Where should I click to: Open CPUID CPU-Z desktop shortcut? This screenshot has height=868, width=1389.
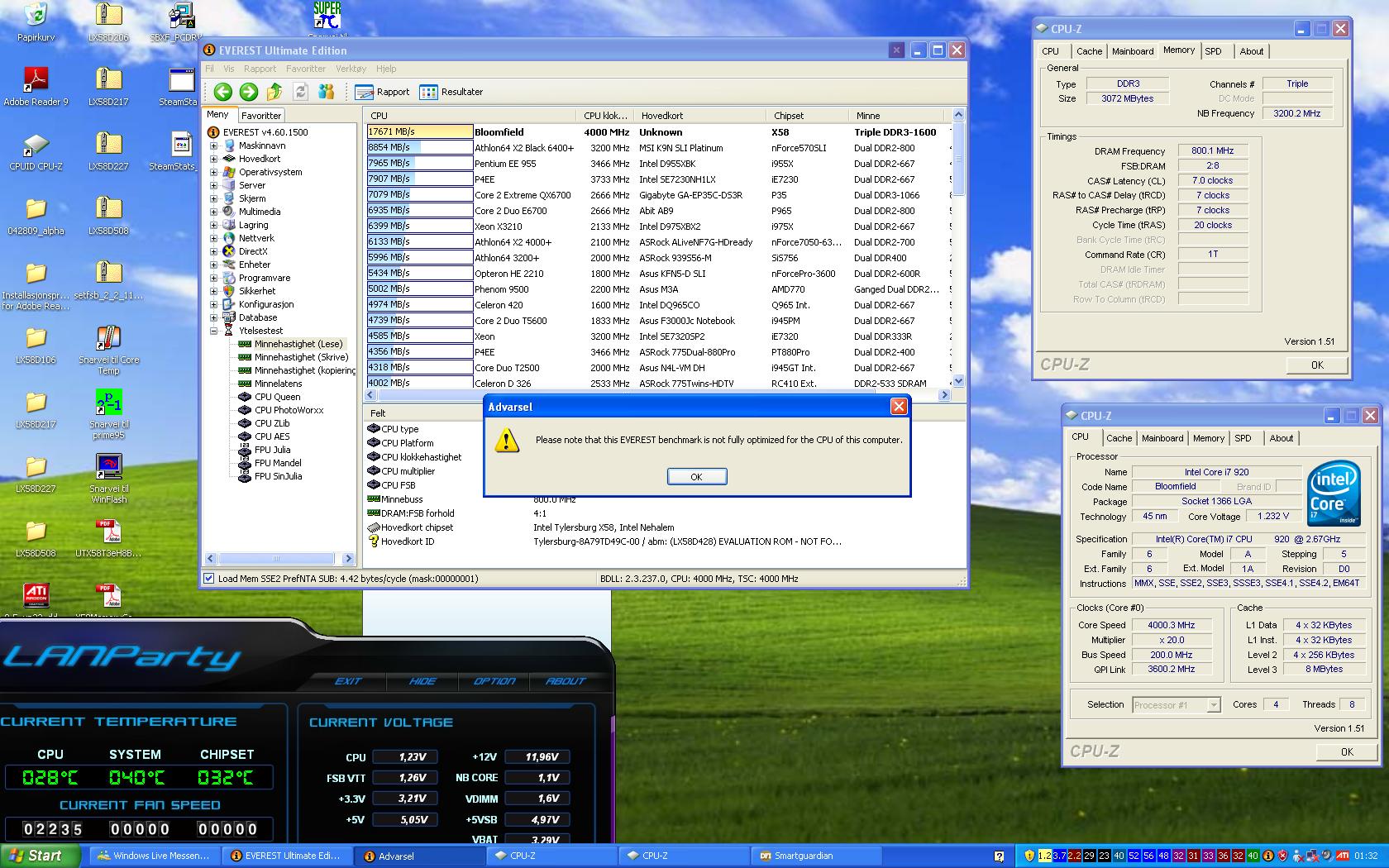point(36,151)
